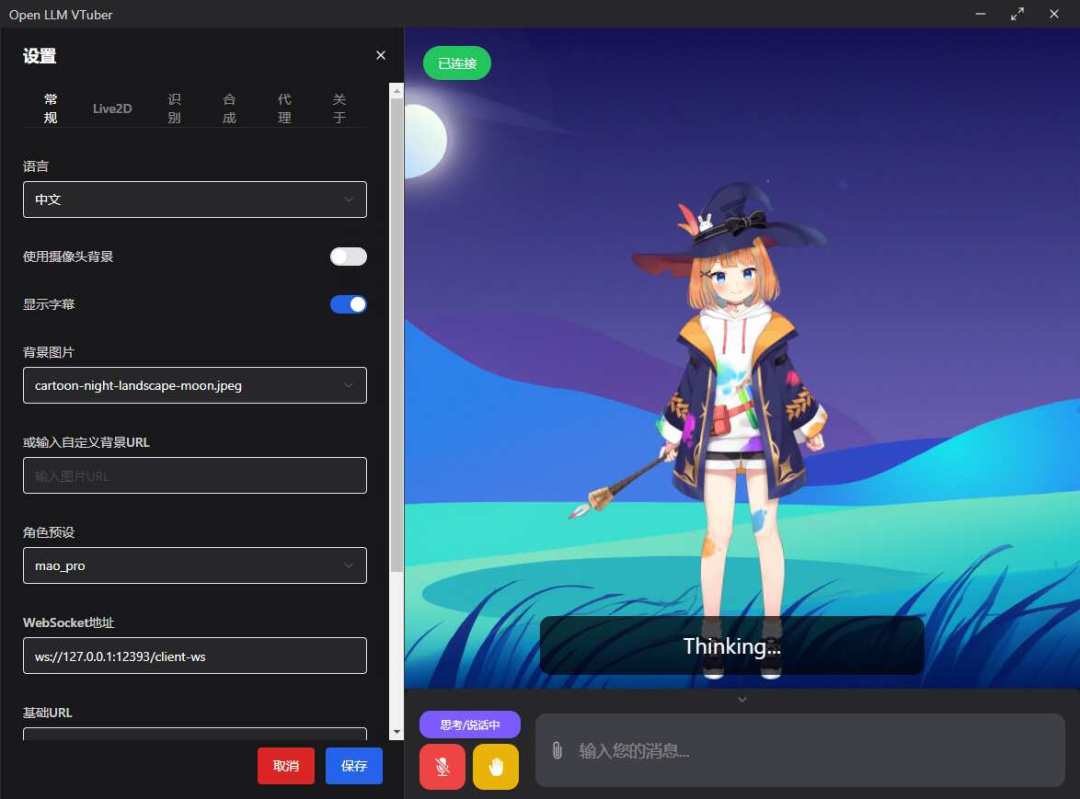This screenshot has width=1080, height=799.
Task: Click the red 取消 button
Action: click(x=286, y=766)
